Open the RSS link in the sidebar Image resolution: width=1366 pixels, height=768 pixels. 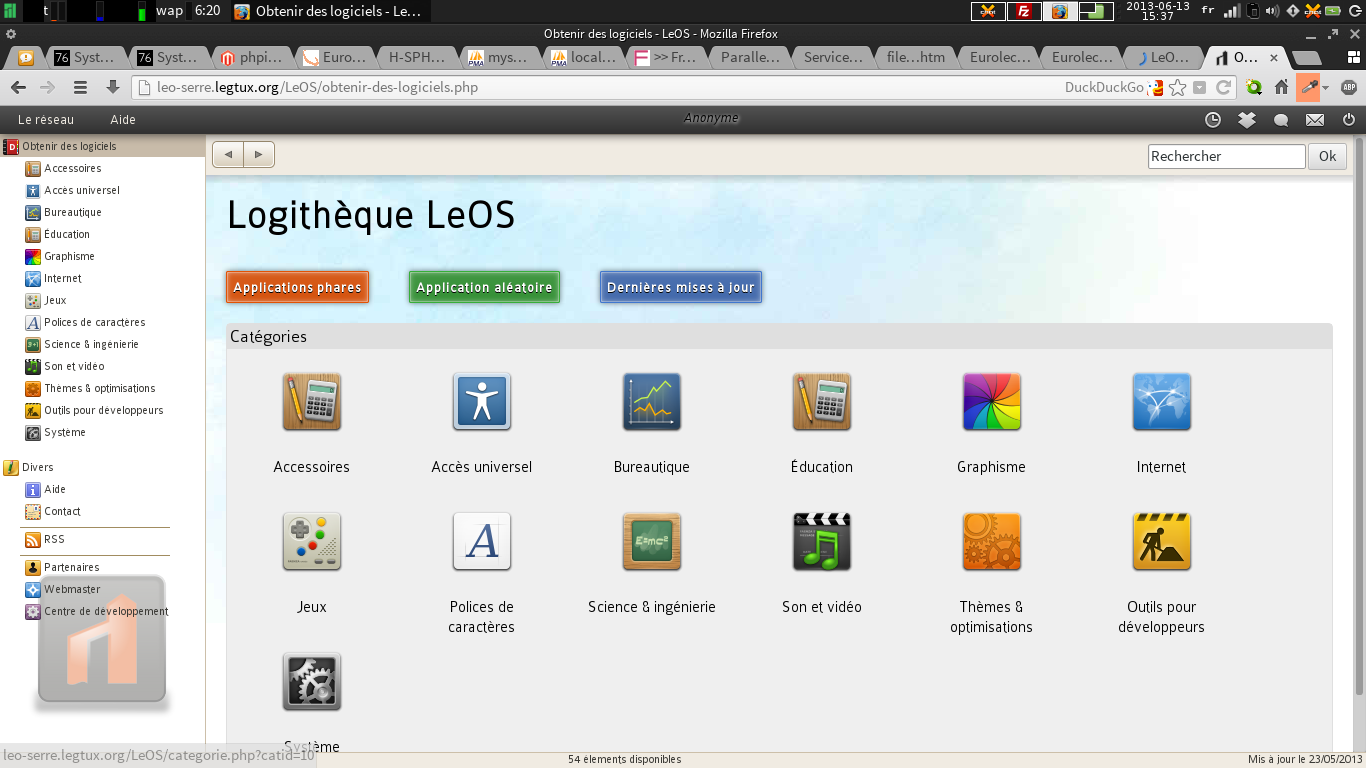54,539
